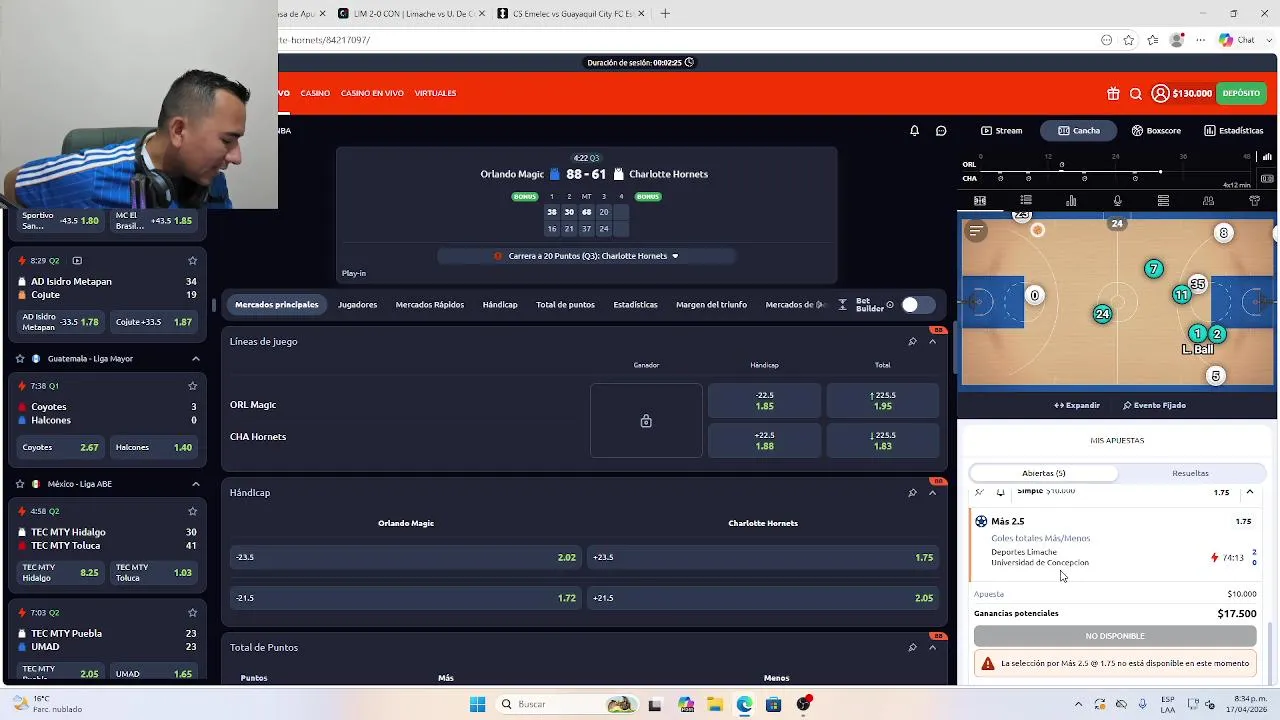Image resolution: width=1280 pixels, height=720 pixels.
Task: Select Charlotte Hornets +23.5 at 1.75
Action: pos(764,557)
